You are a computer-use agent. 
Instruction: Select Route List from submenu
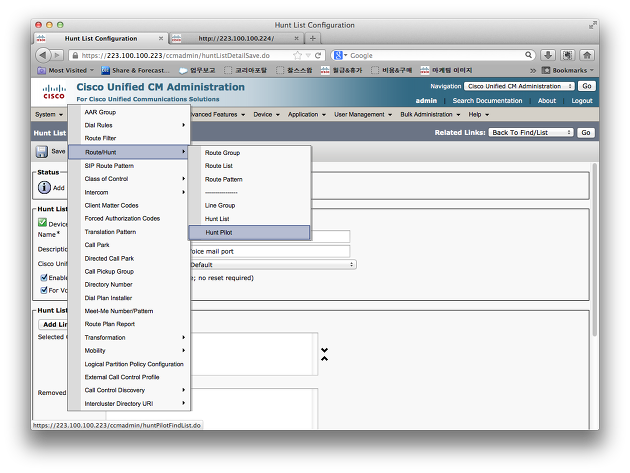click(x=249, y=166)
